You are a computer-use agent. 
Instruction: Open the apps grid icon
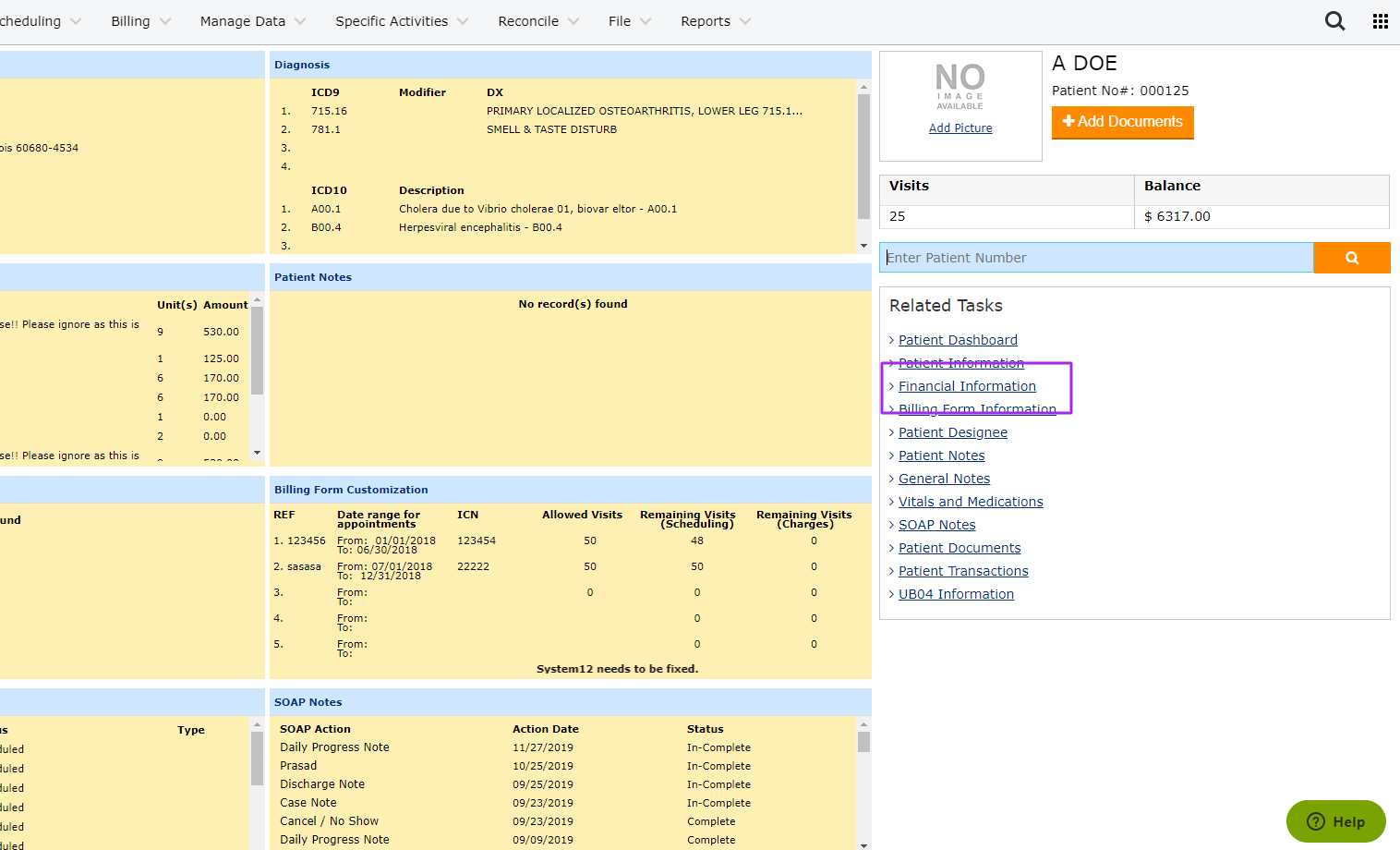click(1380, 21)
